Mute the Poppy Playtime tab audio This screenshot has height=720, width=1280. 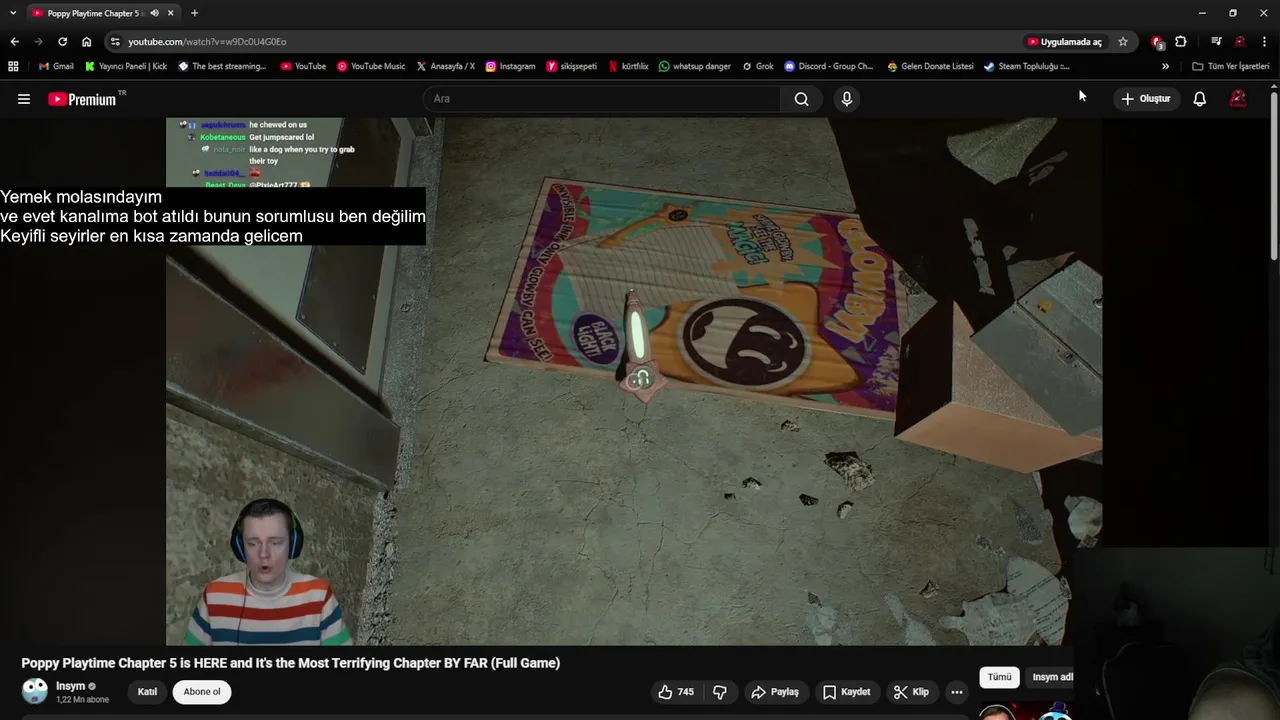click(x=154, y=13)
